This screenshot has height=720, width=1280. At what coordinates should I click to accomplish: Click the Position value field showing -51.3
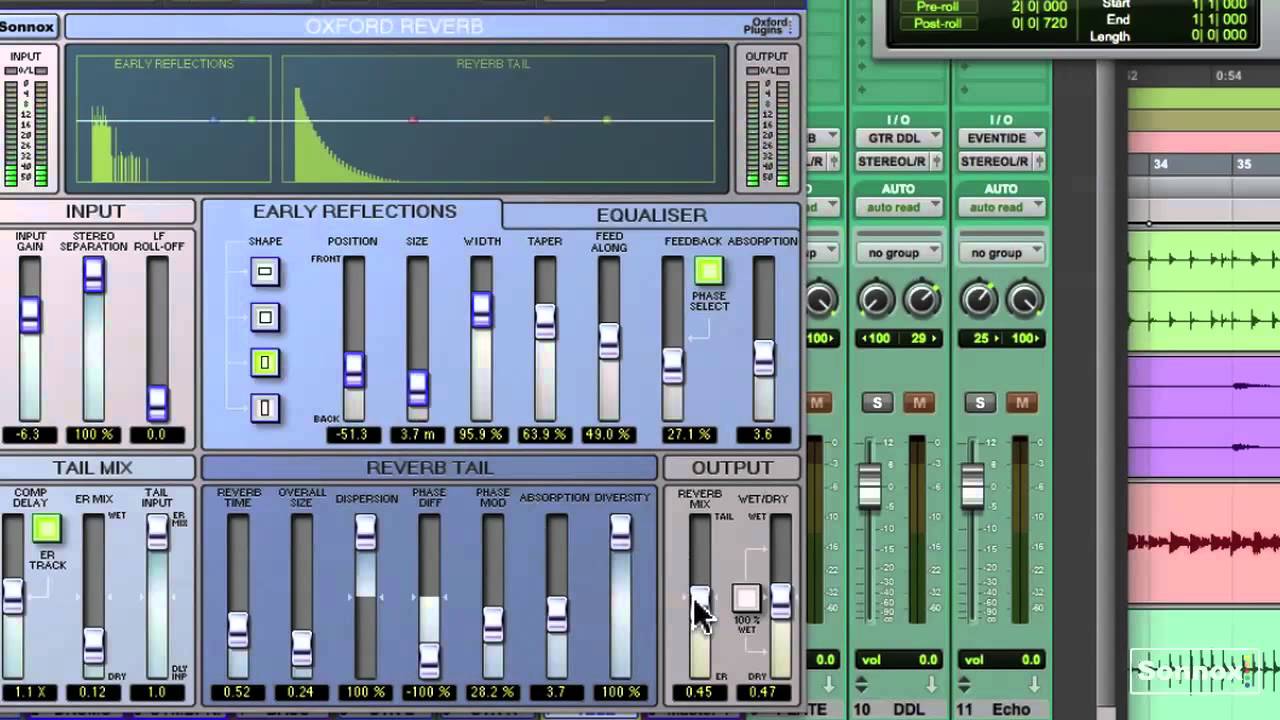[353, 435]
